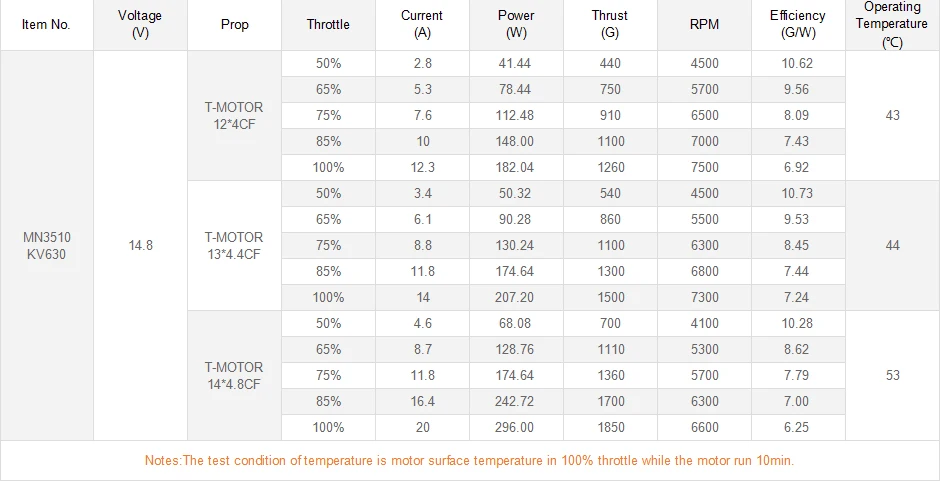
Task: Select the Operating Temperature column header
Action: (892, 25)
